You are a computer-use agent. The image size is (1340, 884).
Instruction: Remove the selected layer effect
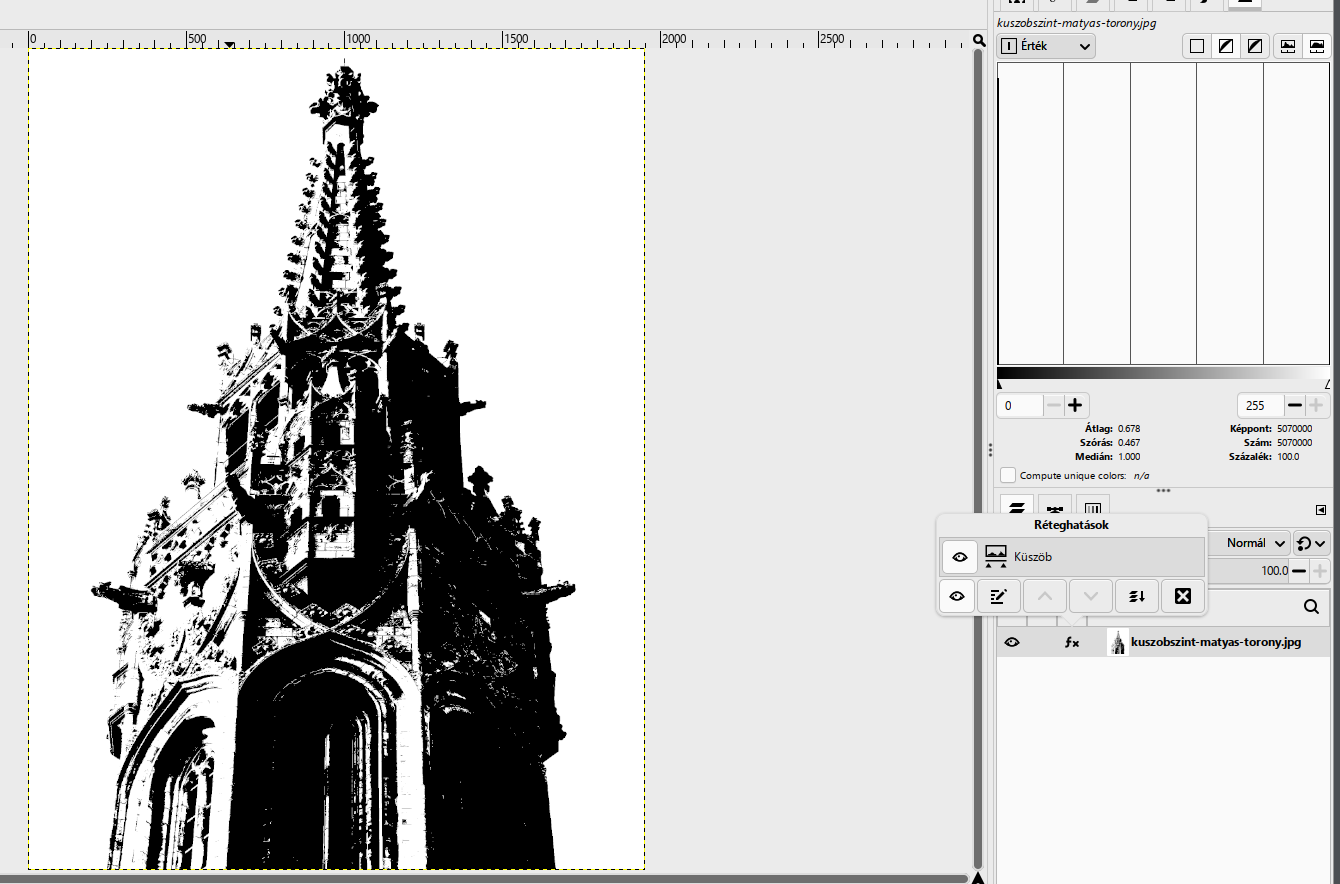pos(1183,596)
